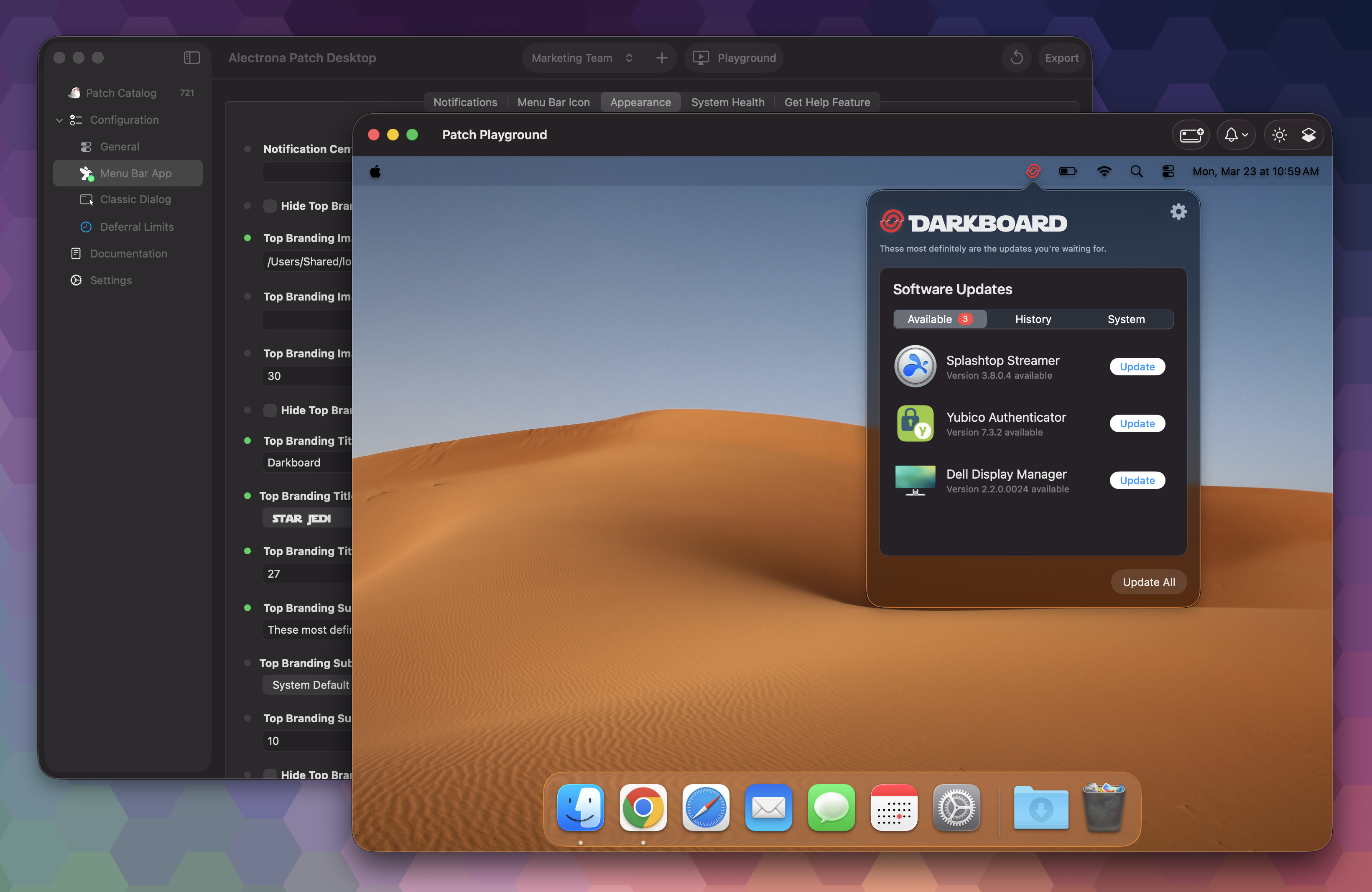Screen dimensions: 1372x892
Task: Check Hide Top Bra… box above the Darkboard field
Action: click(270, 410)
